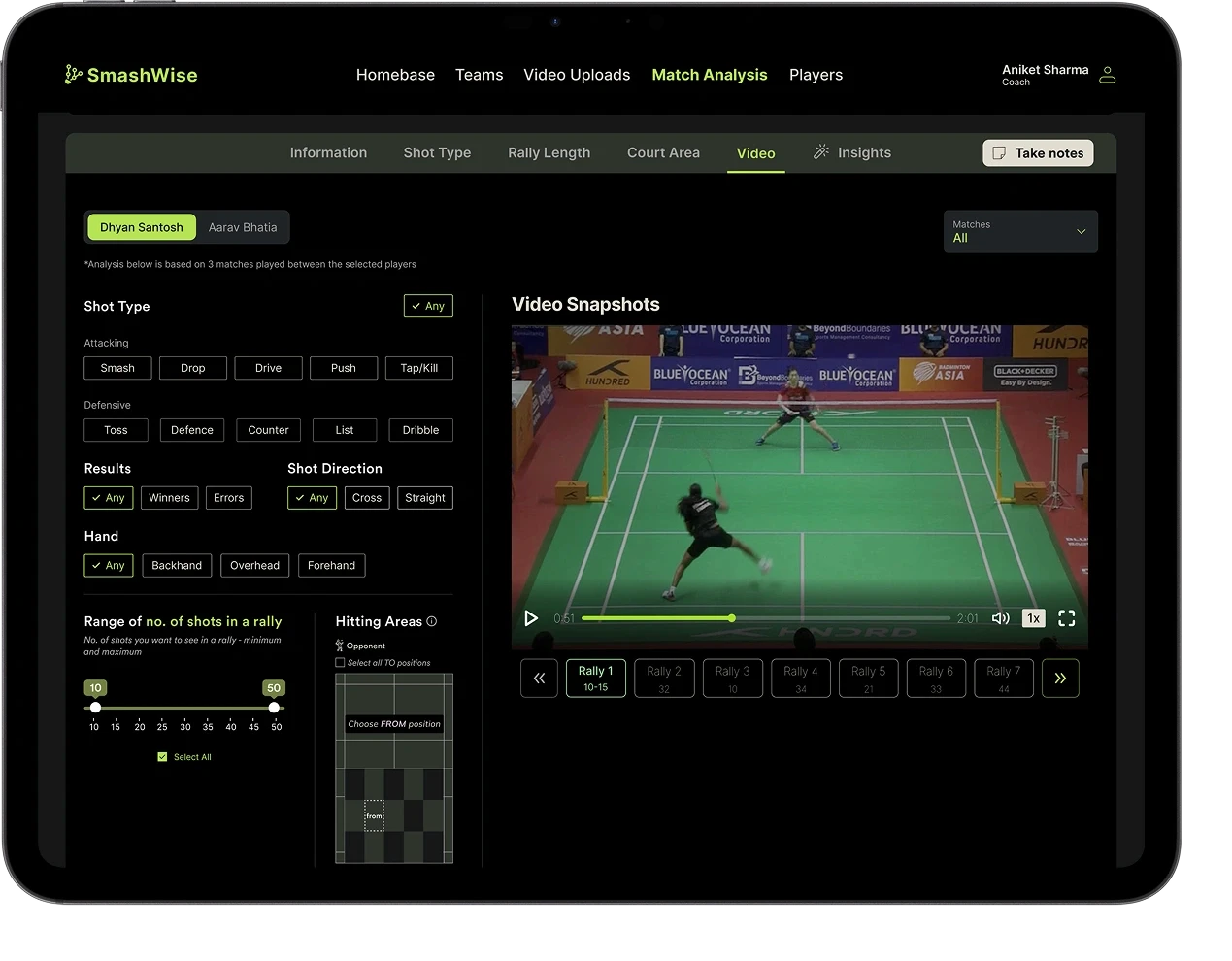1232x961 pixels.
Task: Switch to Court Area tab
Action: click(663, 152)
